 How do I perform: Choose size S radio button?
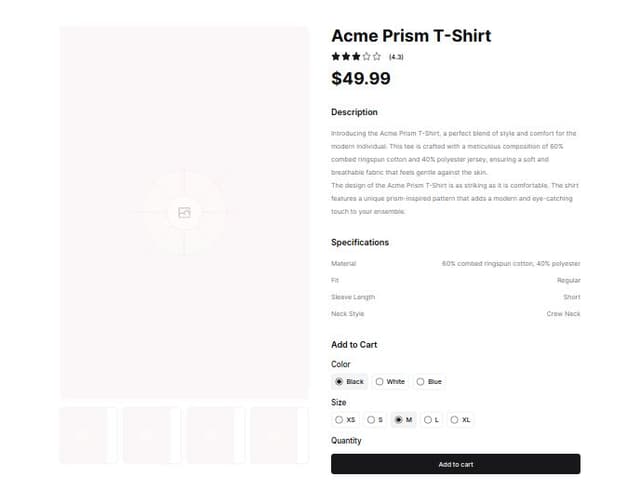pyautogui.click(x=371, y=420)
